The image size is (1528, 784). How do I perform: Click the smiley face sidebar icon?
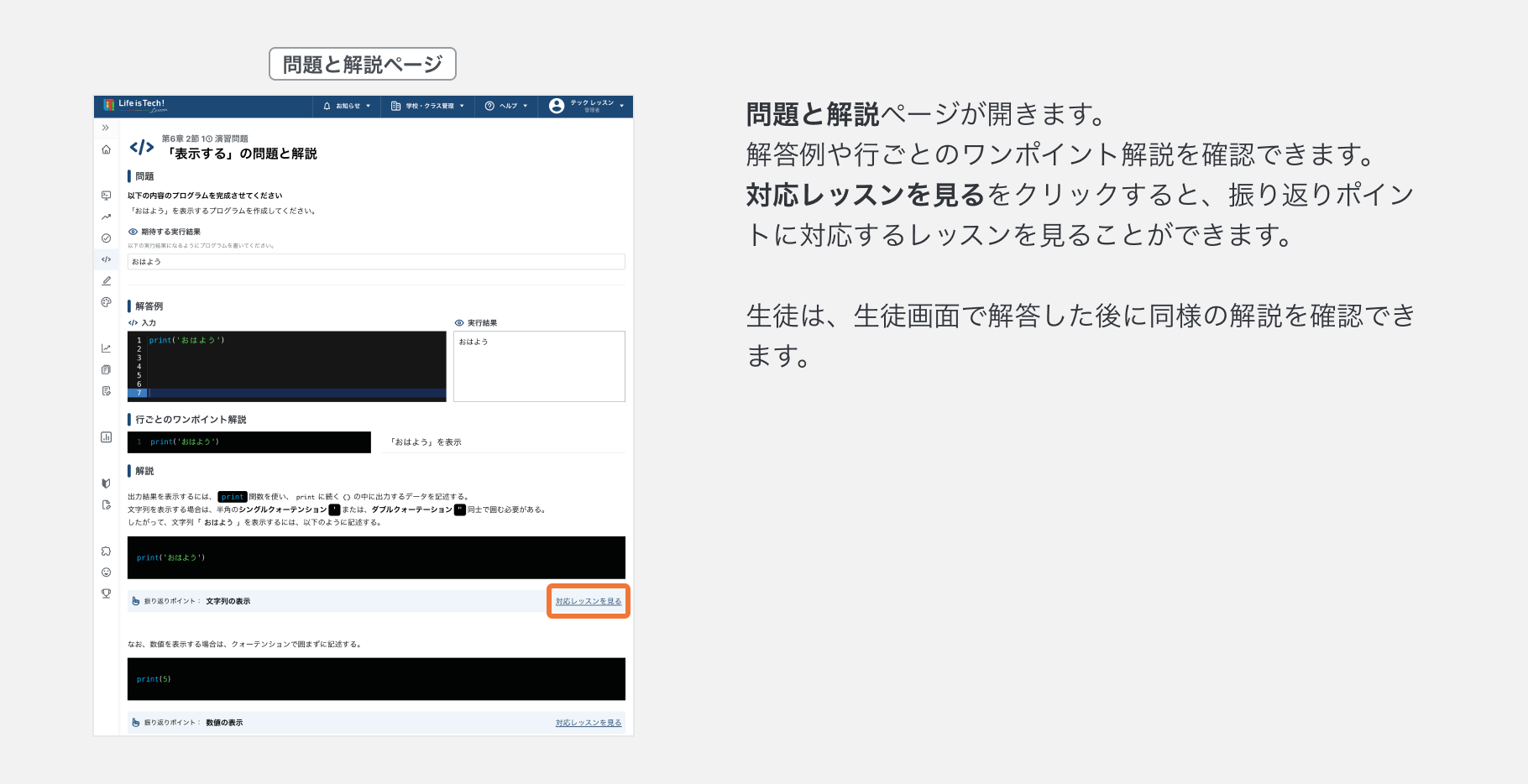click(106, 572)
